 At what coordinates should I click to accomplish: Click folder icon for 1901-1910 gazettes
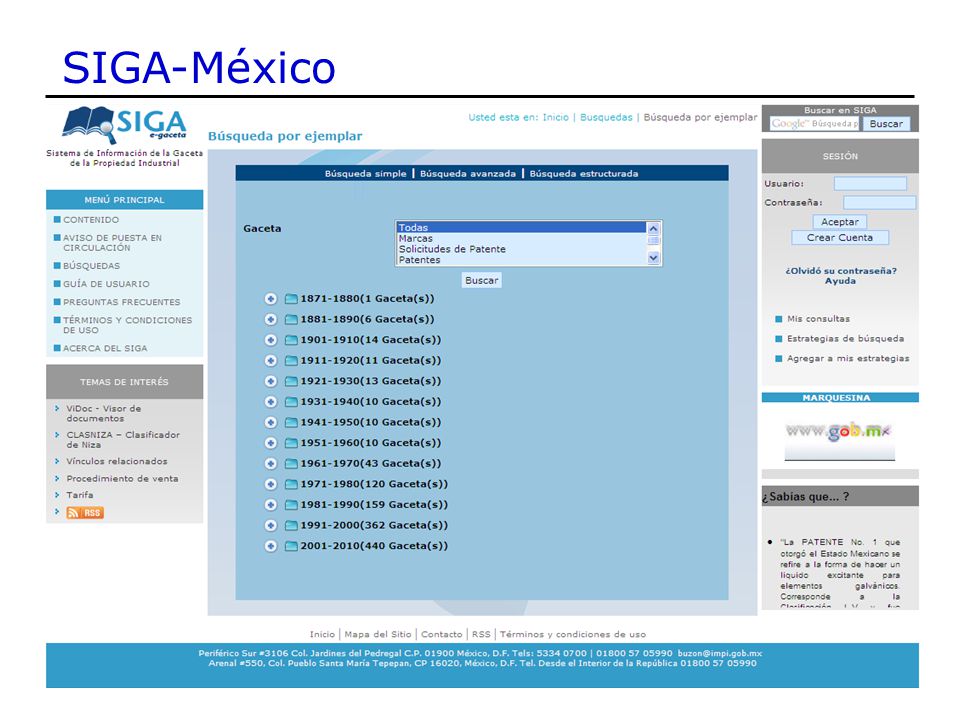[291, 340]
